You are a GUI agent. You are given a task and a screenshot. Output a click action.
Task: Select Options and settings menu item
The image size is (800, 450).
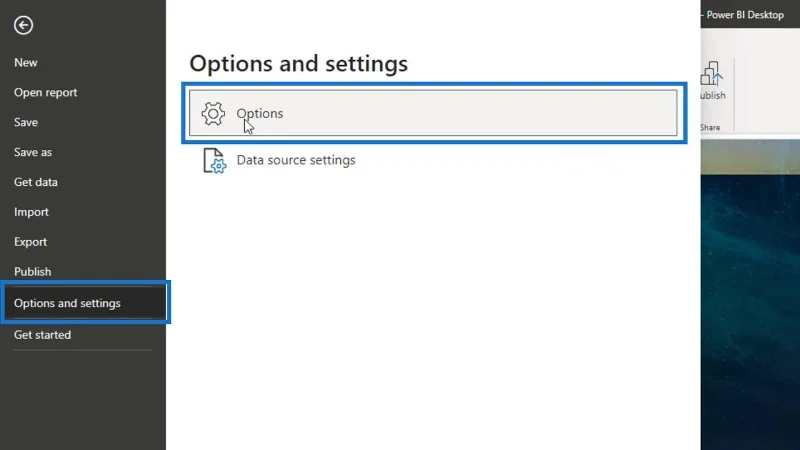[x=85, y=303]
